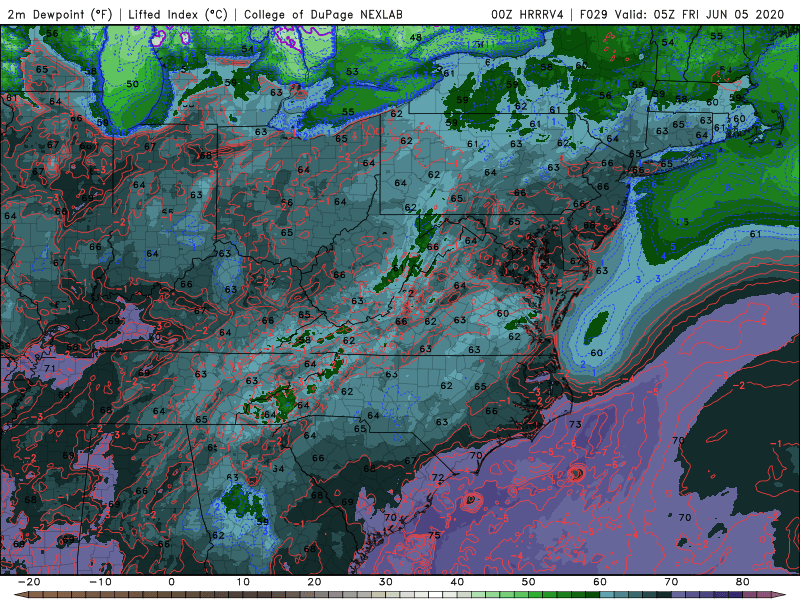Click the 50 dewpoint value over Lake Michigan

pos(132,84)
